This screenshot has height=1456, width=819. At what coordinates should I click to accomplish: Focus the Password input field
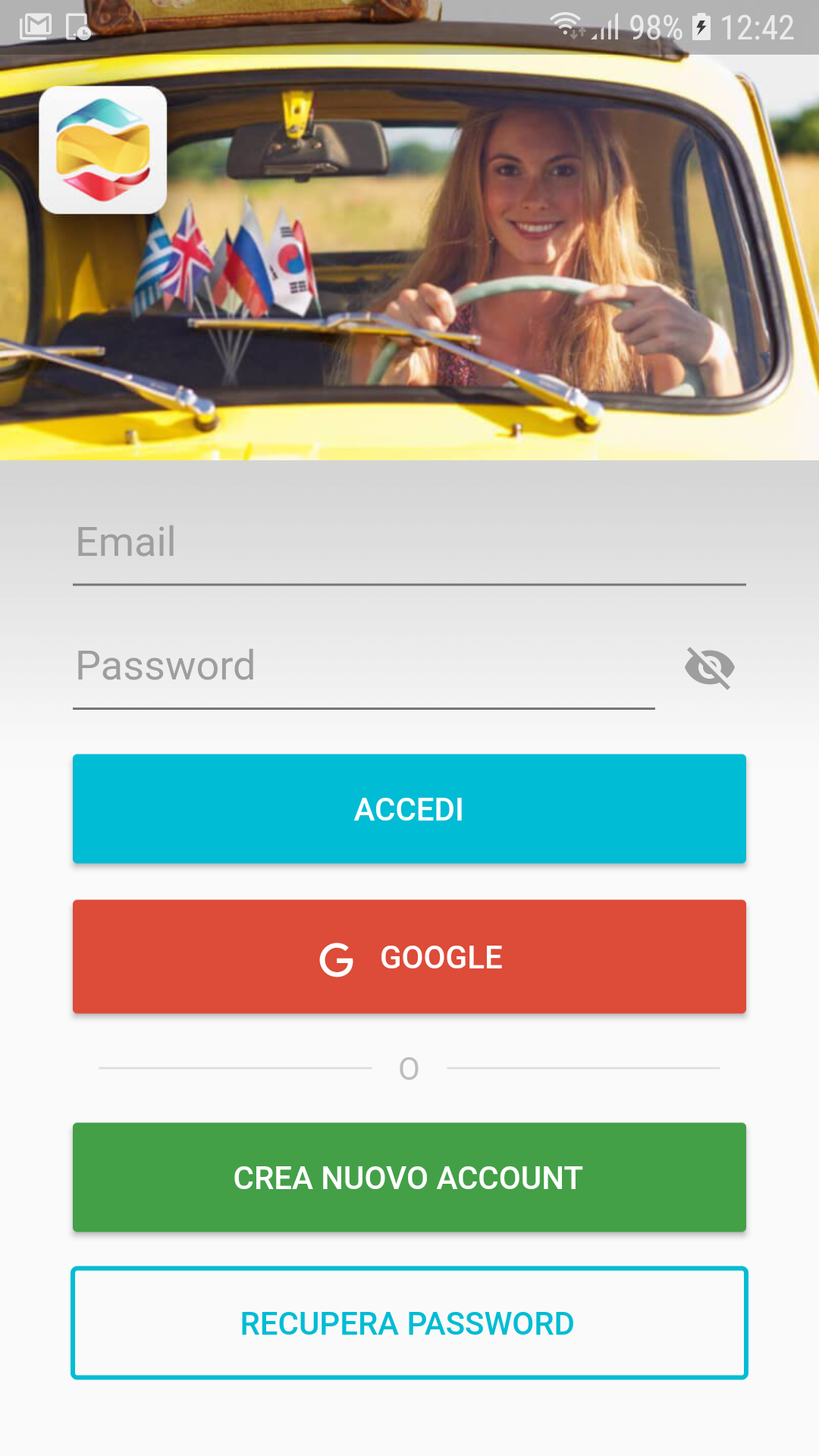click(364, 667)
